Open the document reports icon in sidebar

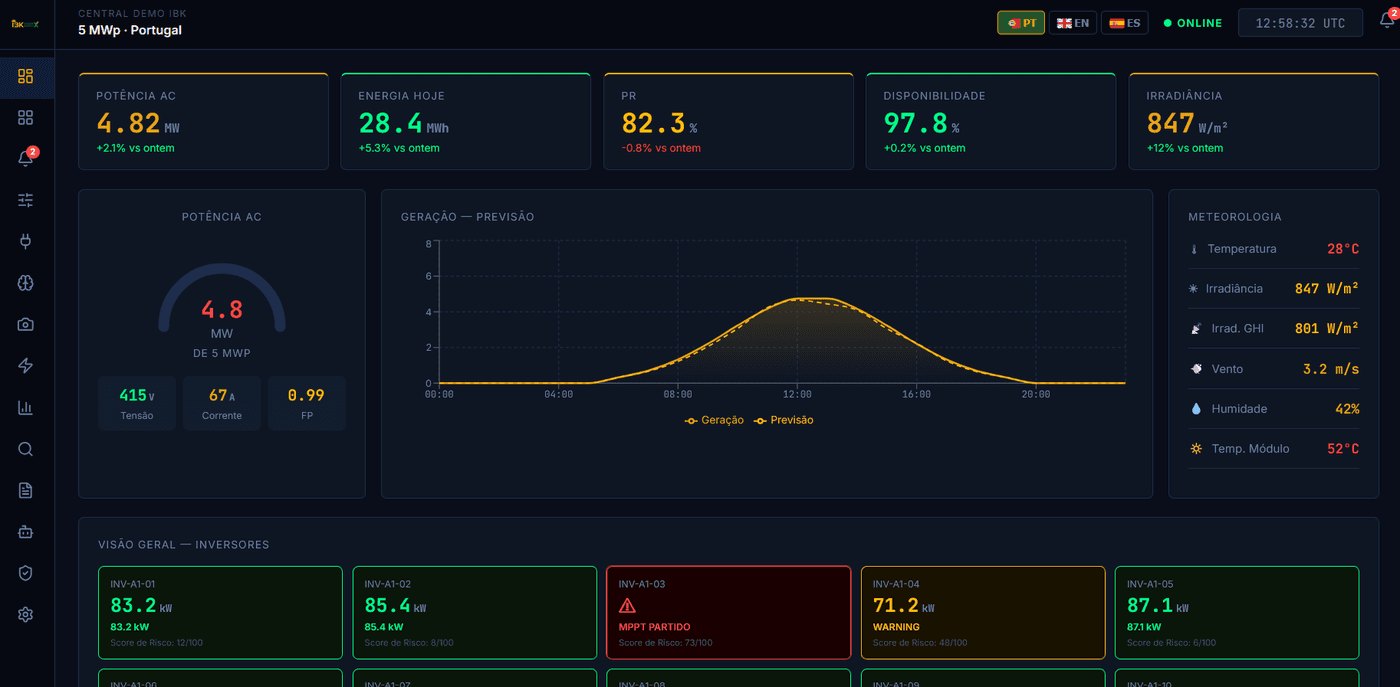26,490
